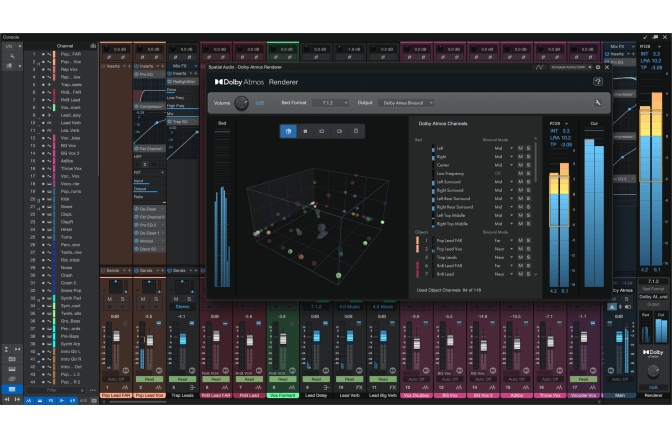Click Auto: Off button on channel 1
Viewport: 672px width, 440px height.
point(116,379)
